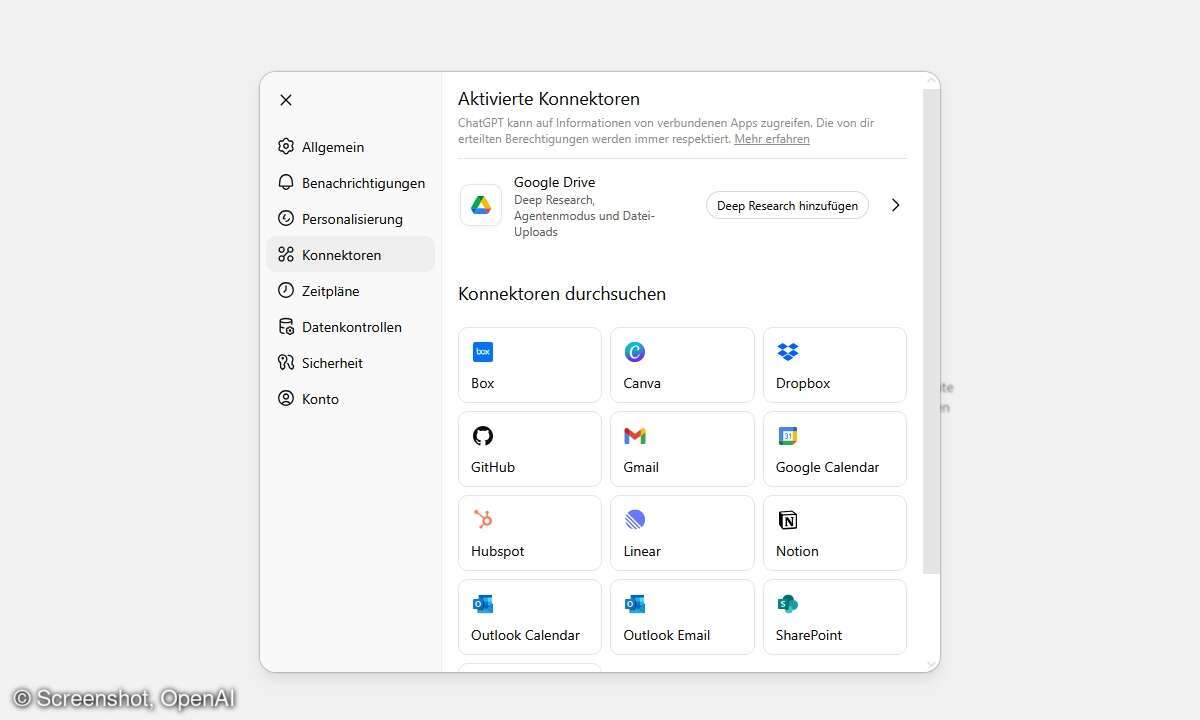Viewport: 1200px width, 720px height.
Task: Open the Allgemein settings section
Action: pyautogui.click(x=351, y=147)
